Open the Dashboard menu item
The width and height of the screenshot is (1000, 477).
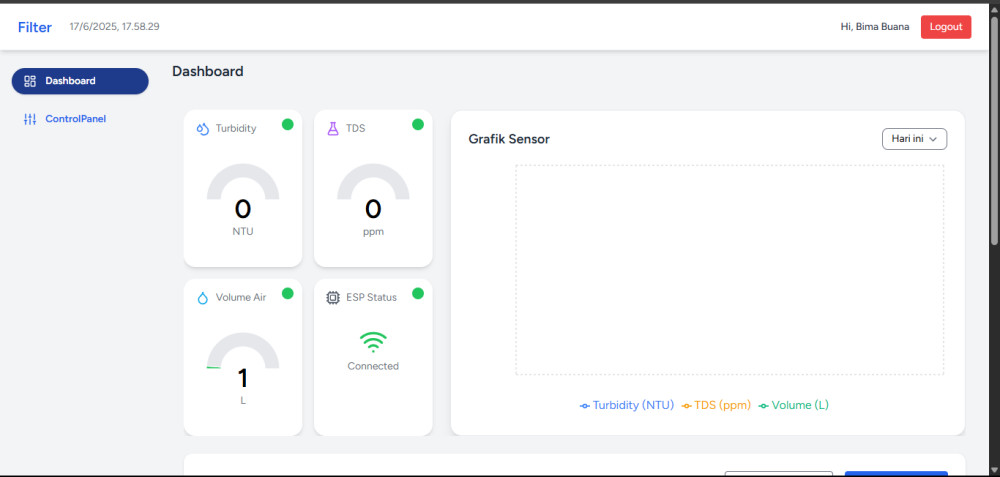point(80,81)
